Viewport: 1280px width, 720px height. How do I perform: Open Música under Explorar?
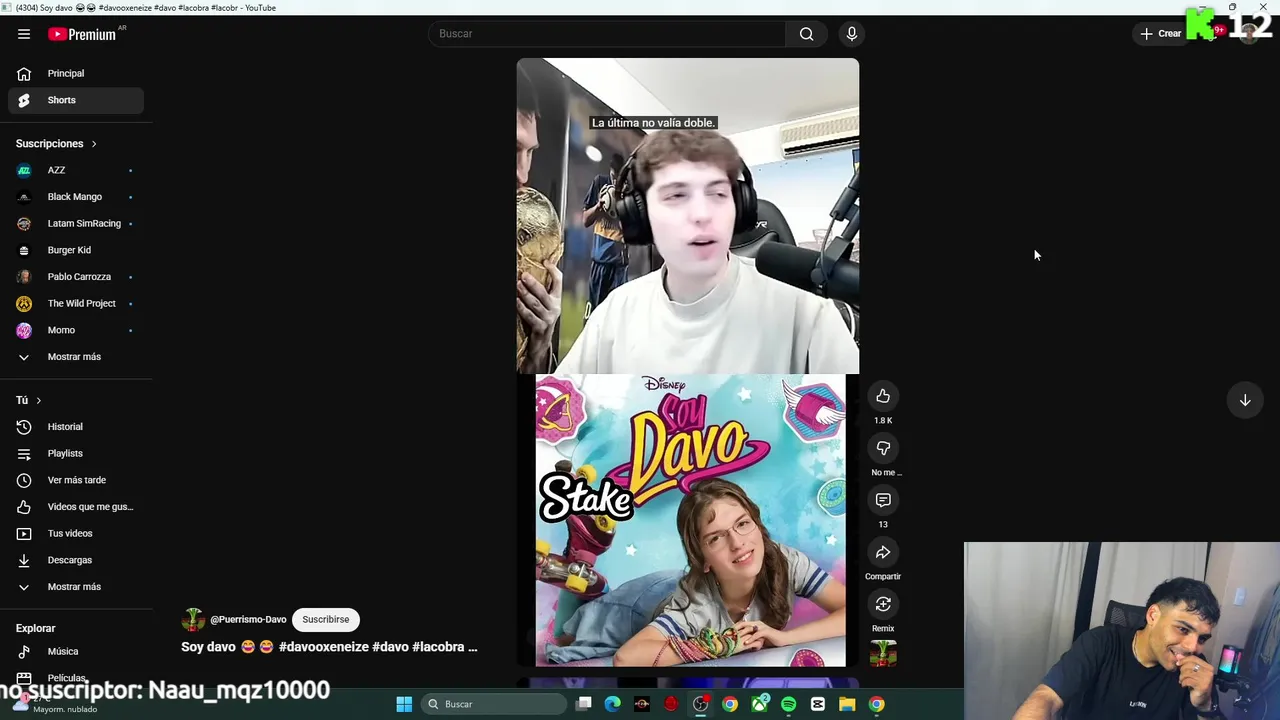point(76,651)
